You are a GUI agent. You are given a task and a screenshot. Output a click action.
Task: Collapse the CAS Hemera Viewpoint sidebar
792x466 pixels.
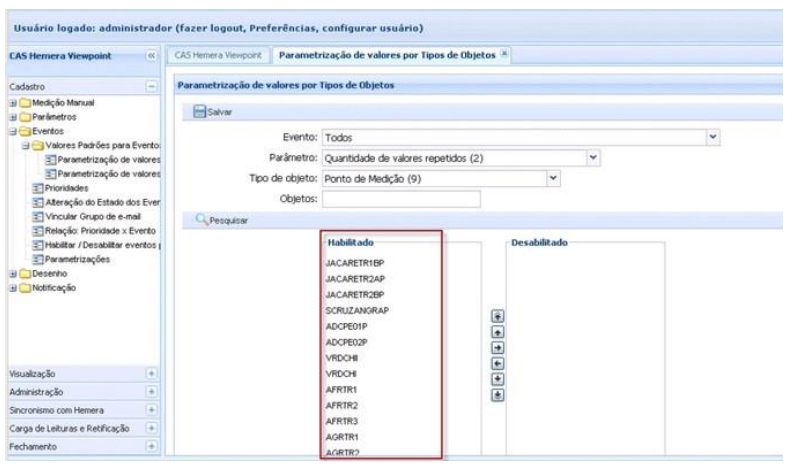(153, 57)
